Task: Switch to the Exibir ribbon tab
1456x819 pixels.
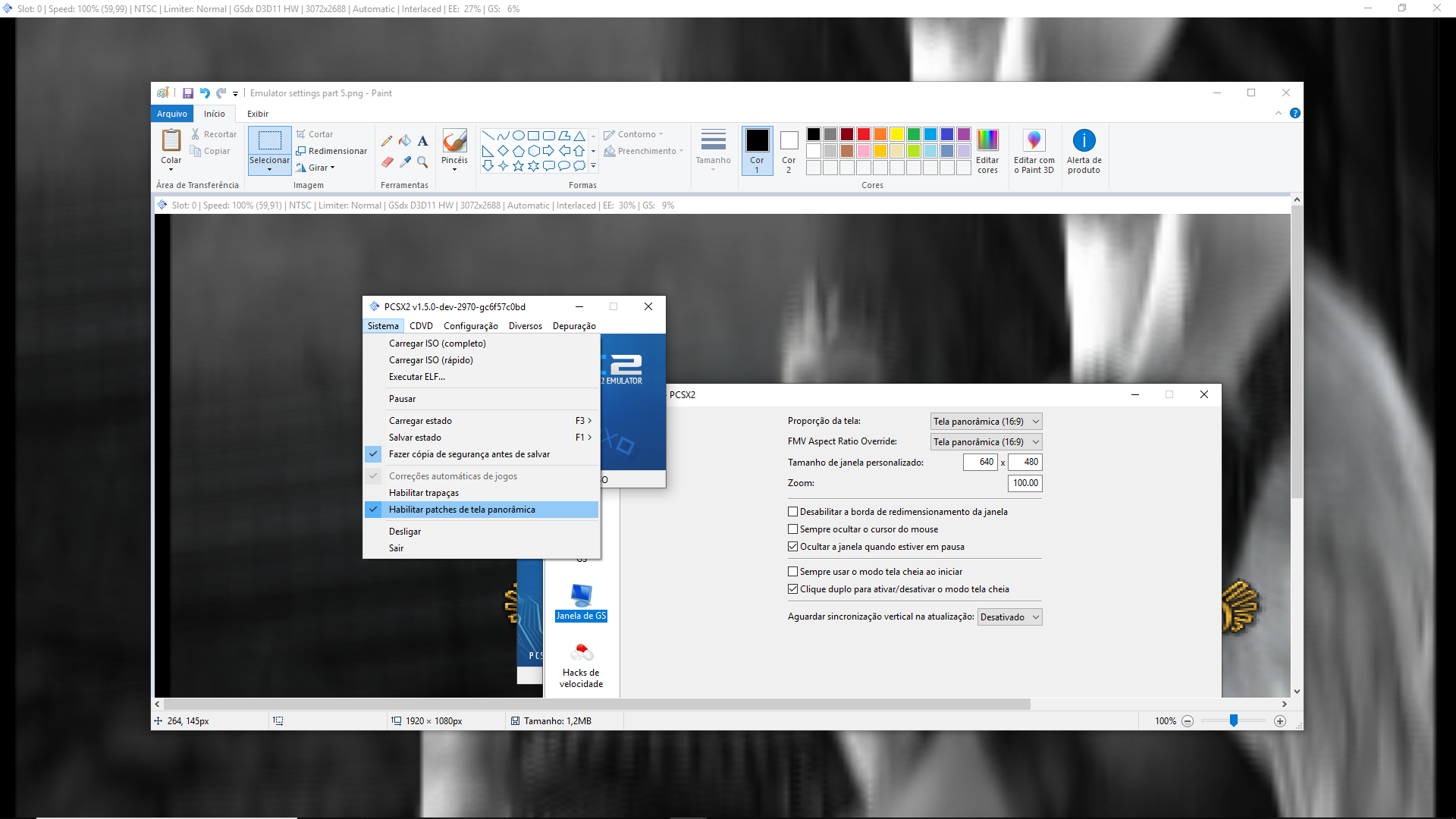Action: point(257,114)
